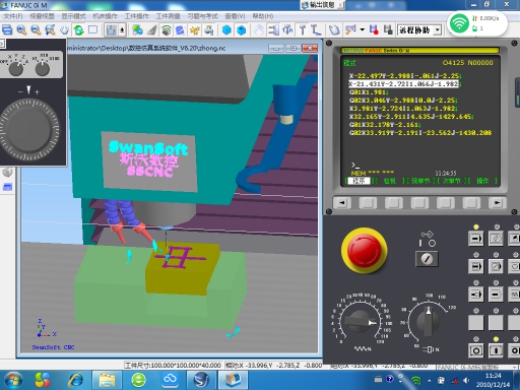Click the 操作 softkey label on CNC screen

coord(482,181)
